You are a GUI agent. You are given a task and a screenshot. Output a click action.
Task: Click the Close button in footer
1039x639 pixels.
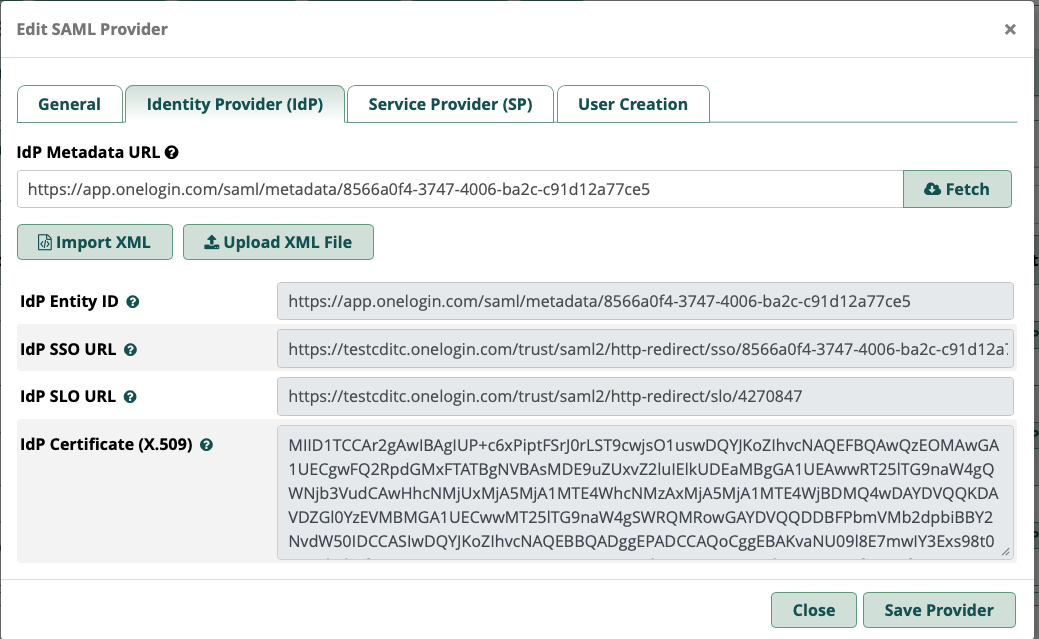tap(814, 610)
